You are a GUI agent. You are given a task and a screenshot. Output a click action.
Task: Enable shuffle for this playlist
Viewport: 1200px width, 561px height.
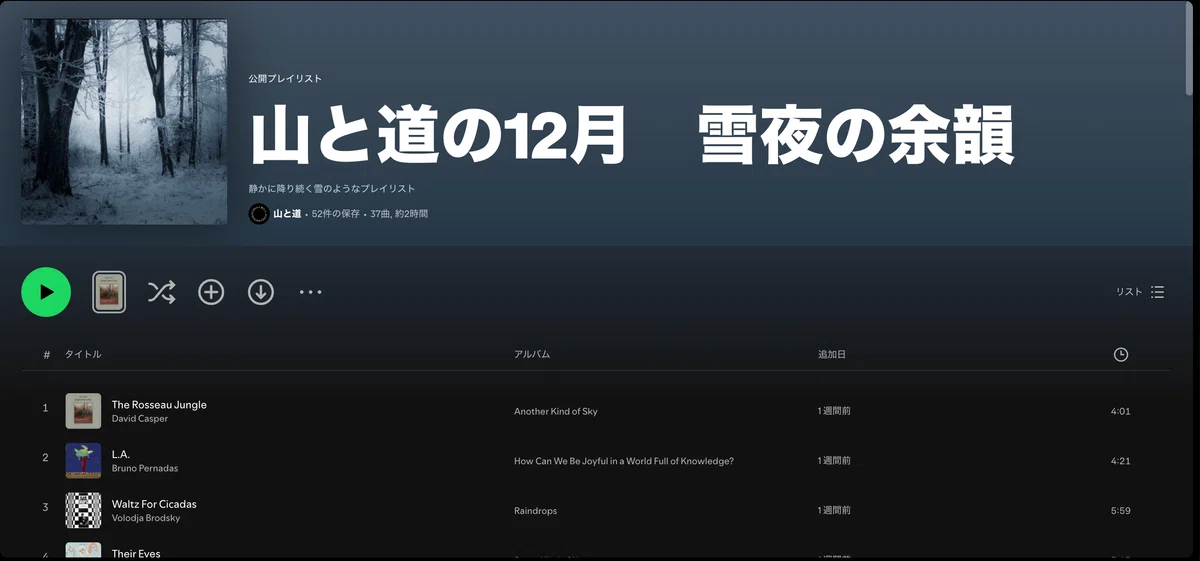tap(161, 292)
